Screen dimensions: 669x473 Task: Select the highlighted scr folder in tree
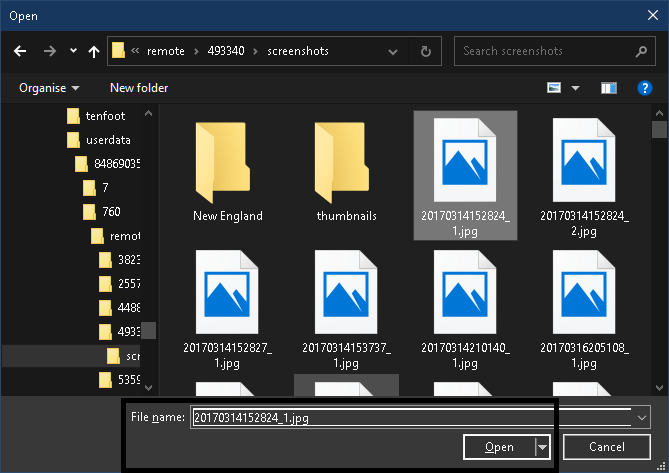[x=123, y=356]
